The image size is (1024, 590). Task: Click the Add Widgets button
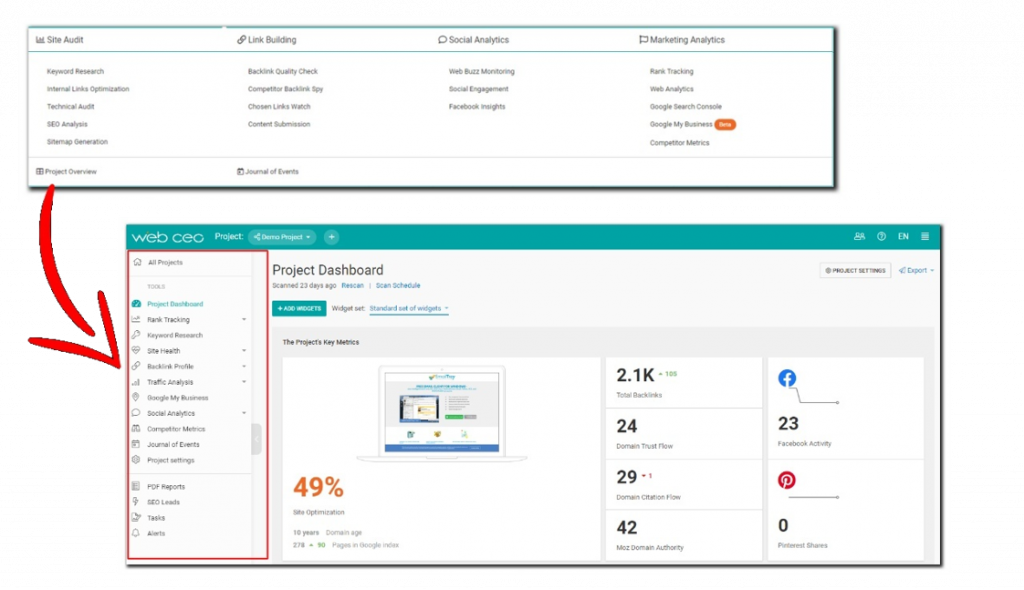[299, 308]
